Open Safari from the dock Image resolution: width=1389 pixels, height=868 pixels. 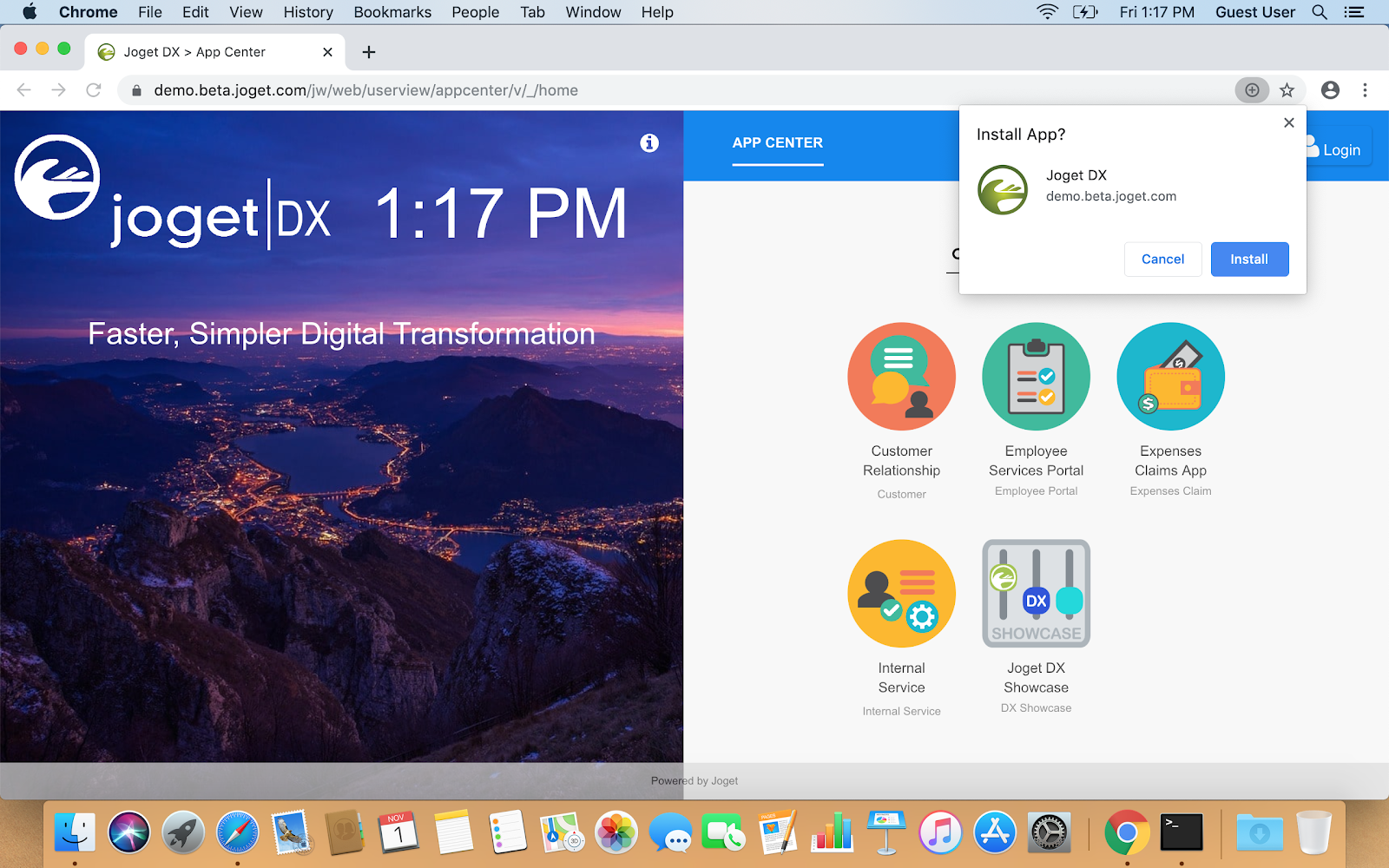pyautogui.click(x=237, y=833)
